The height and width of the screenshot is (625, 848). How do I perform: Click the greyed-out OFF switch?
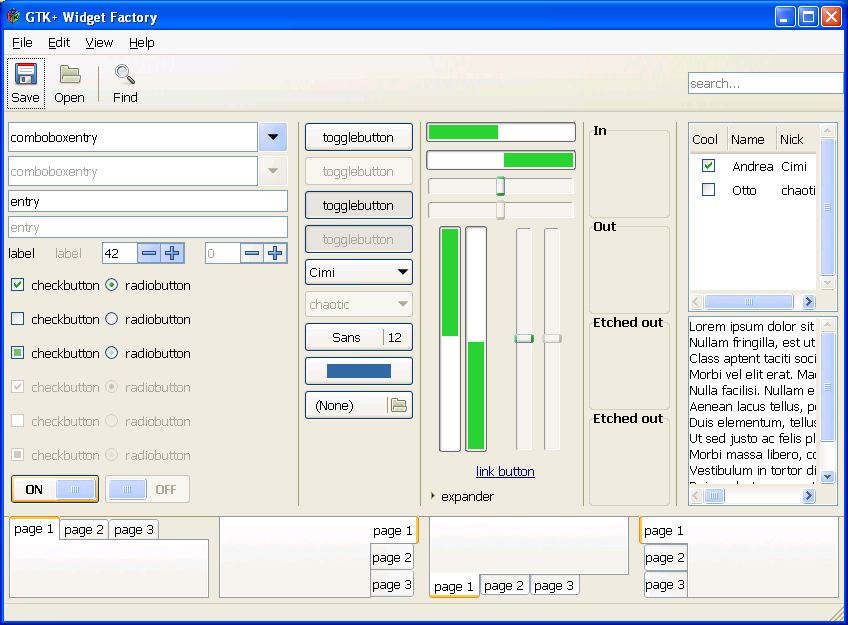tap(148, 489)
